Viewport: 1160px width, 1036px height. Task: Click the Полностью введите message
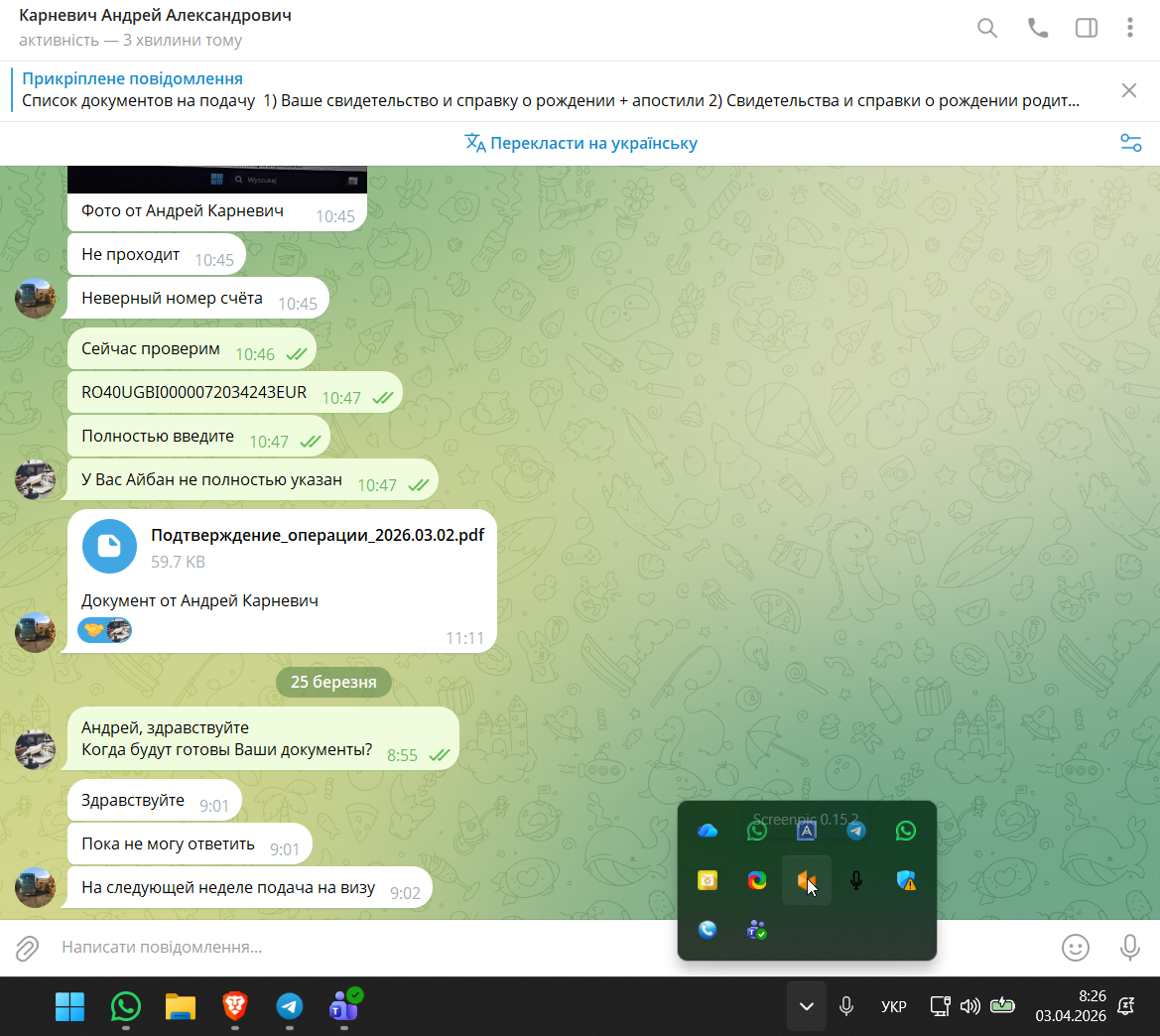point(198,437)
